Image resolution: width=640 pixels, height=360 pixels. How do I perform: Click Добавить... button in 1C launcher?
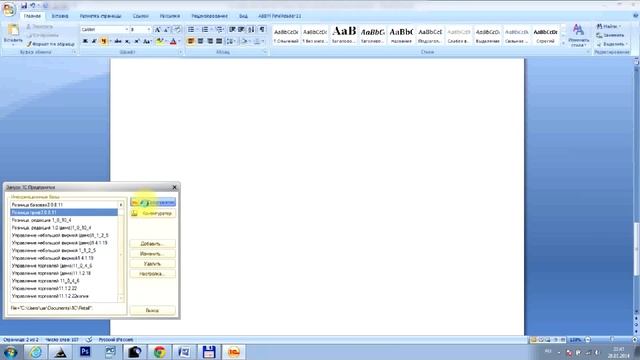(x=153, y=244)
